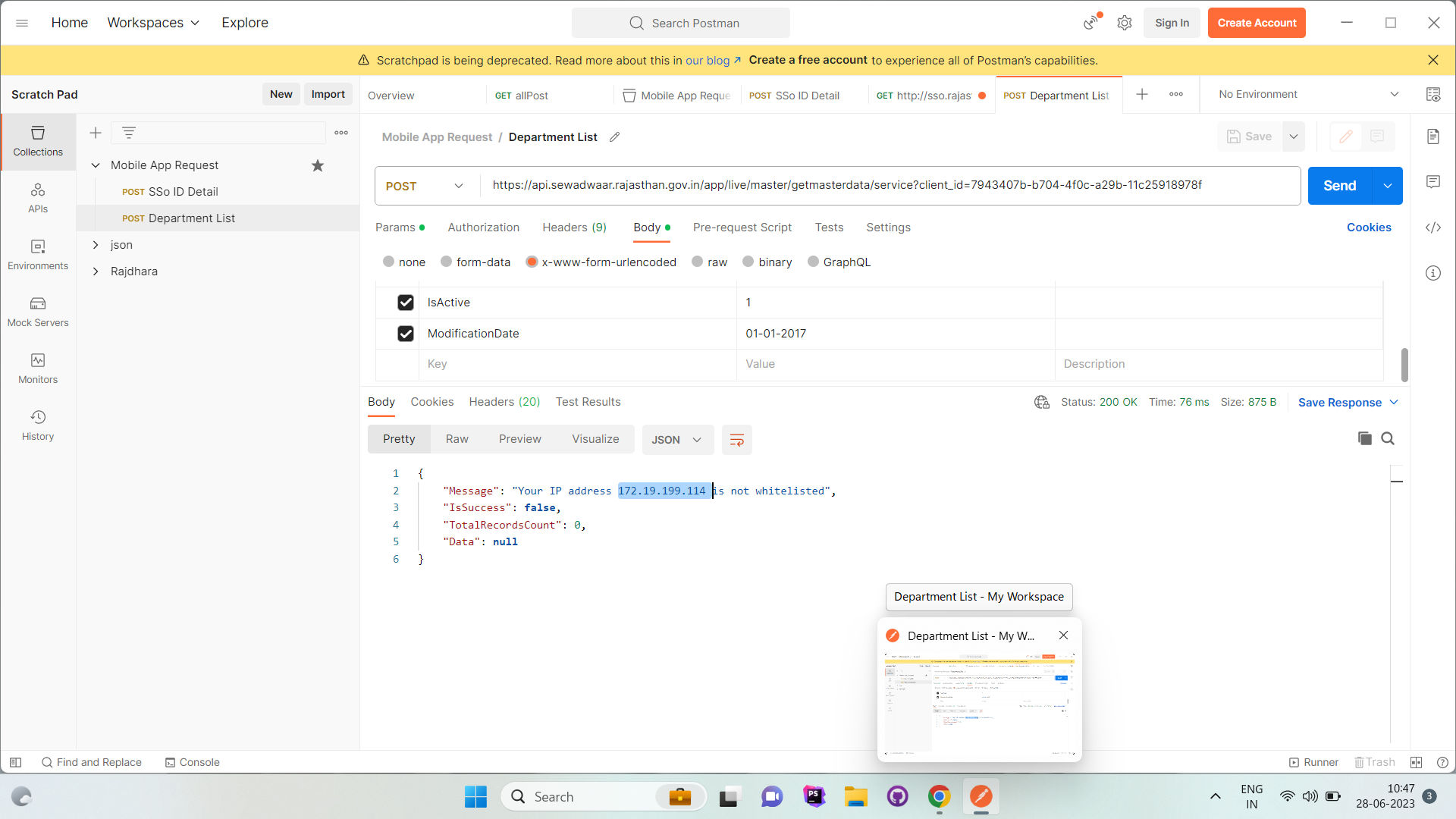
Task: Open the Console in the status bar
Action: [193, 762]
